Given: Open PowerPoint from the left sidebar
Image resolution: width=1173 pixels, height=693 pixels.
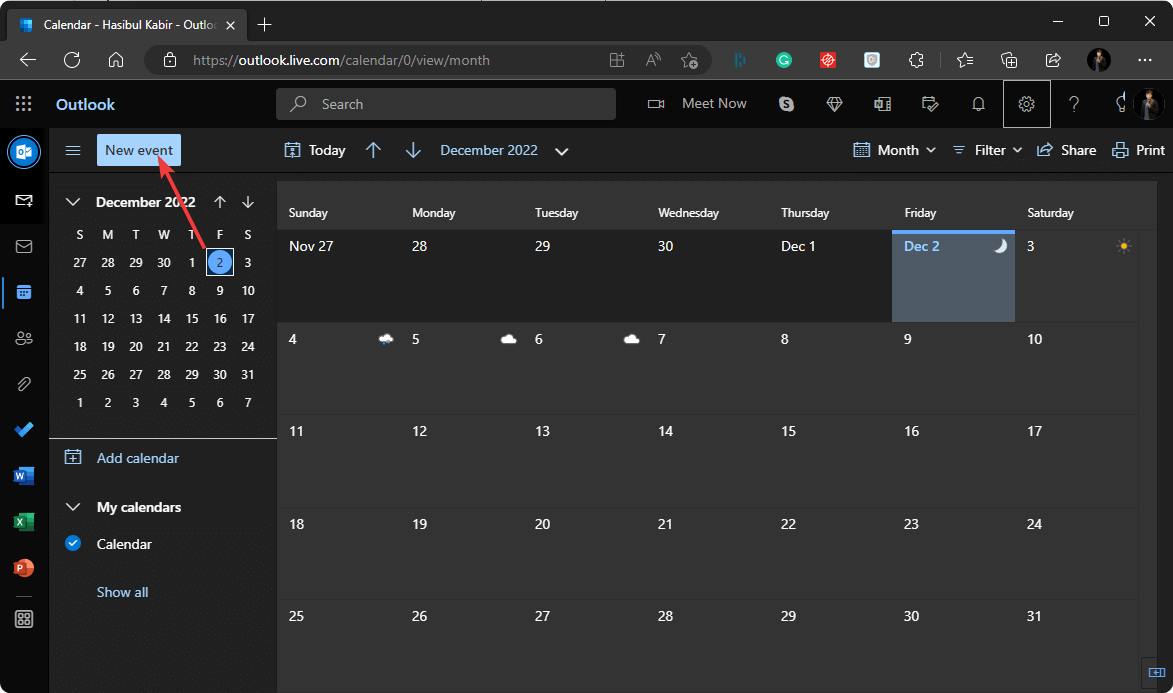Looking at the screenshot, I should (x=24, y=568).
